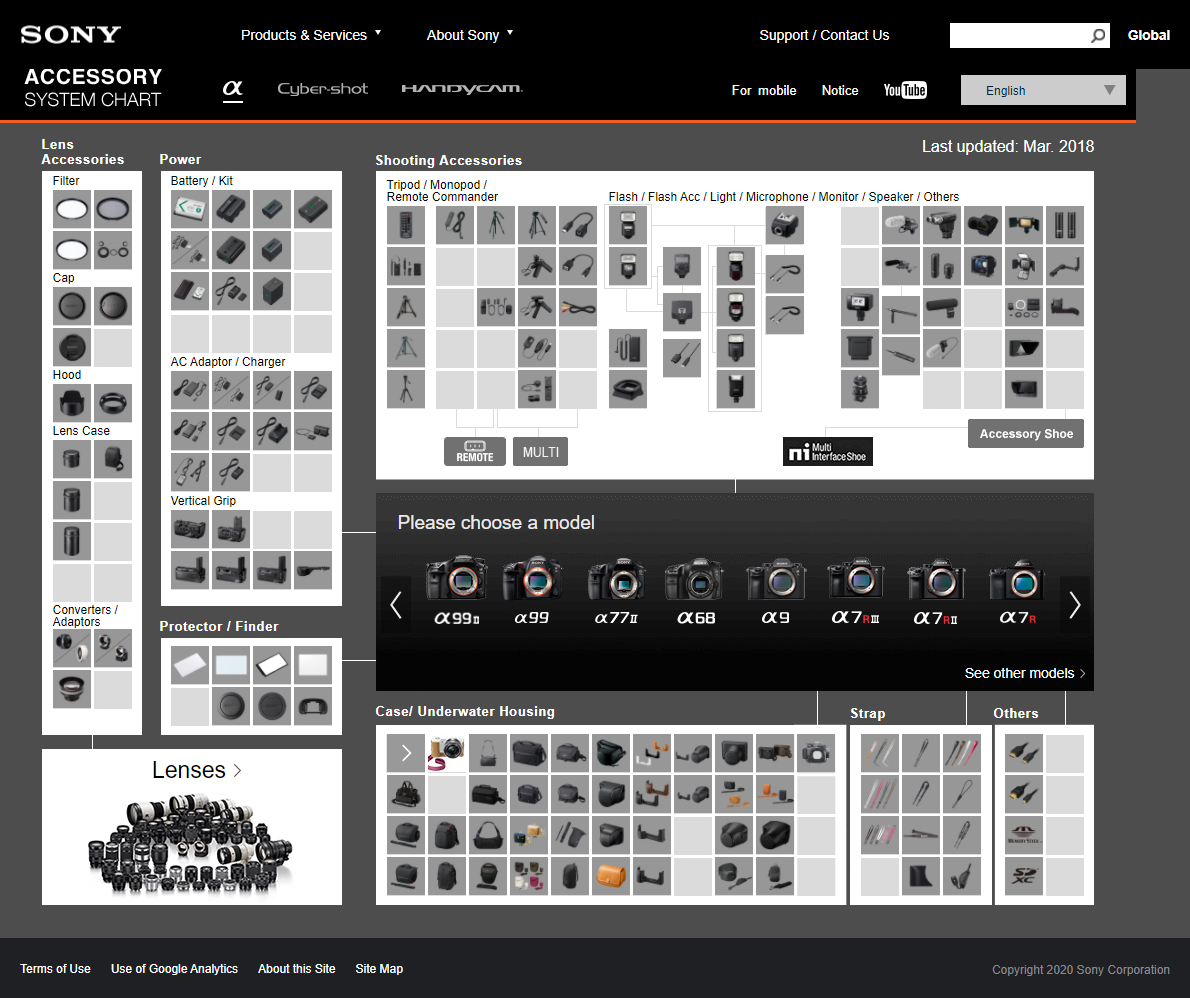This screenshot has width=1190, height=998.
Task: Select the orange leather case icon
Action: tap(611, 877)
